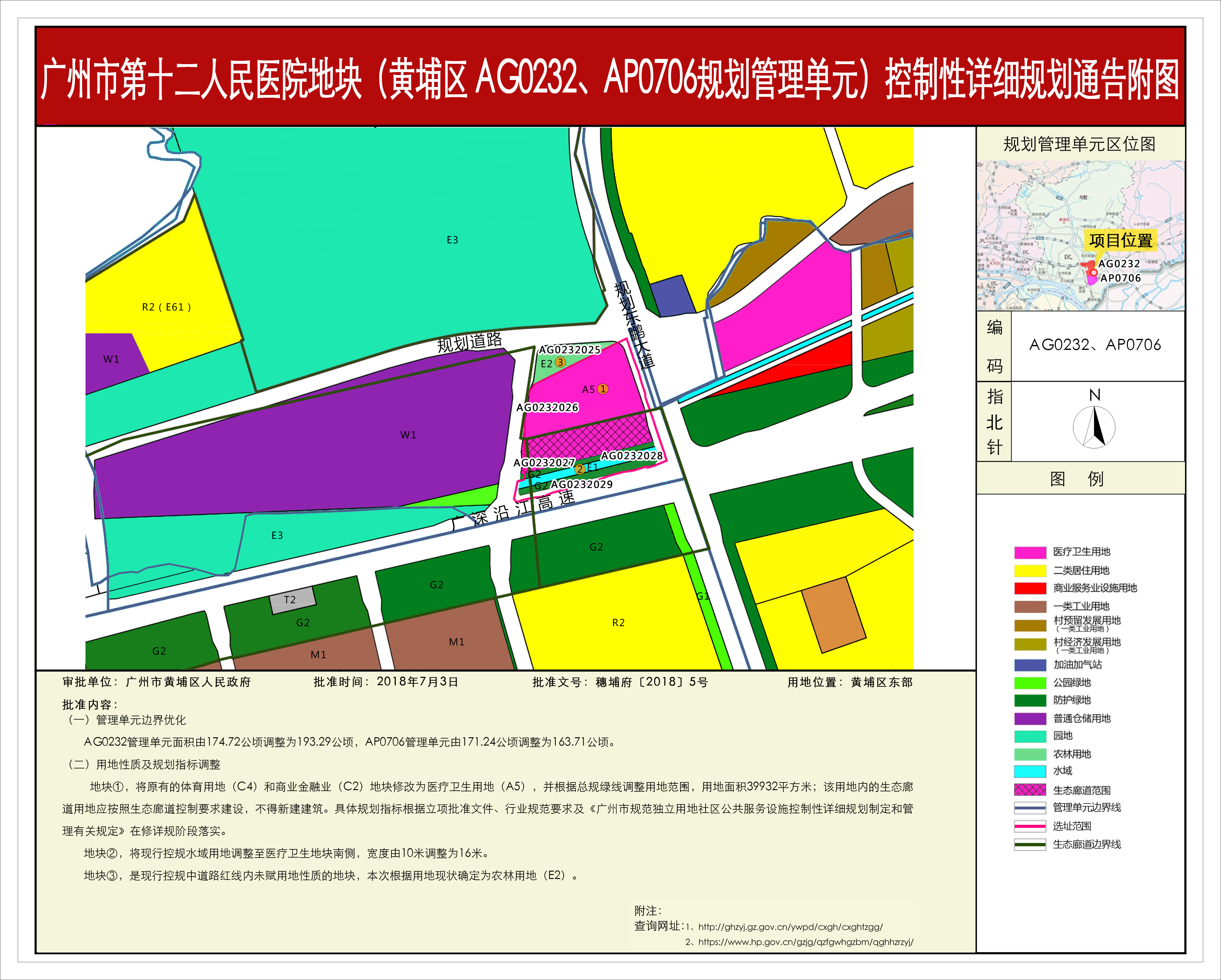
Task: Click the 图 例 legend heading
Action: 1077,479
